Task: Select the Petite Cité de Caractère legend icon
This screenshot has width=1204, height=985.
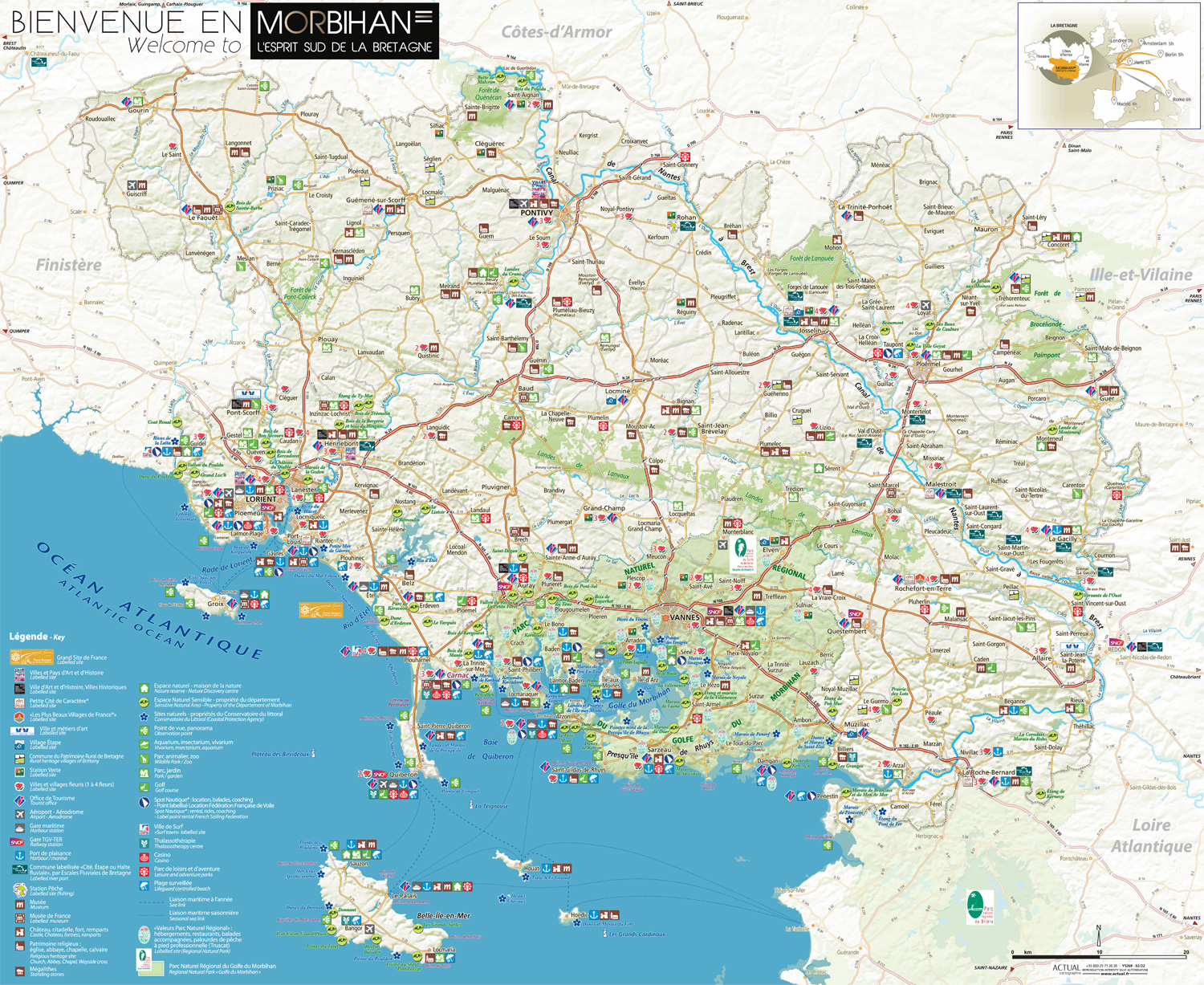Action: pyautogui.click(x=20, y=702)
